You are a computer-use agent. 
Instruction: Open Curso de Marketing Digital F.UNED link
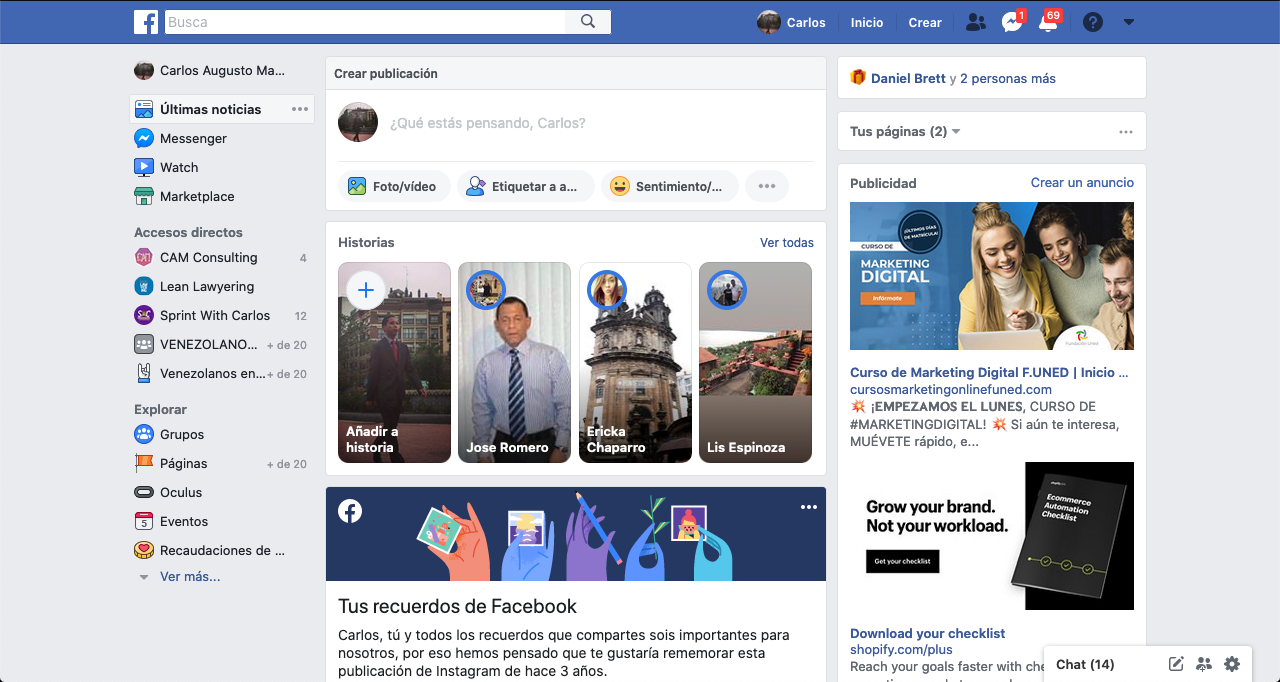pyautogui.click(x=989, y=372)
